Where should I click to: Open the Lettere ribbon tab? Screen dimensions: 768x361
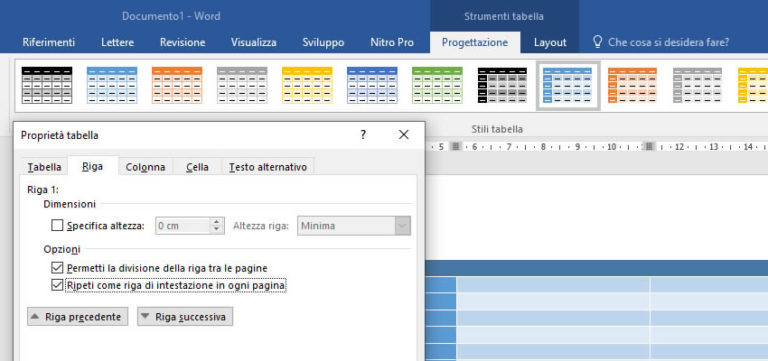pos(118,42)
